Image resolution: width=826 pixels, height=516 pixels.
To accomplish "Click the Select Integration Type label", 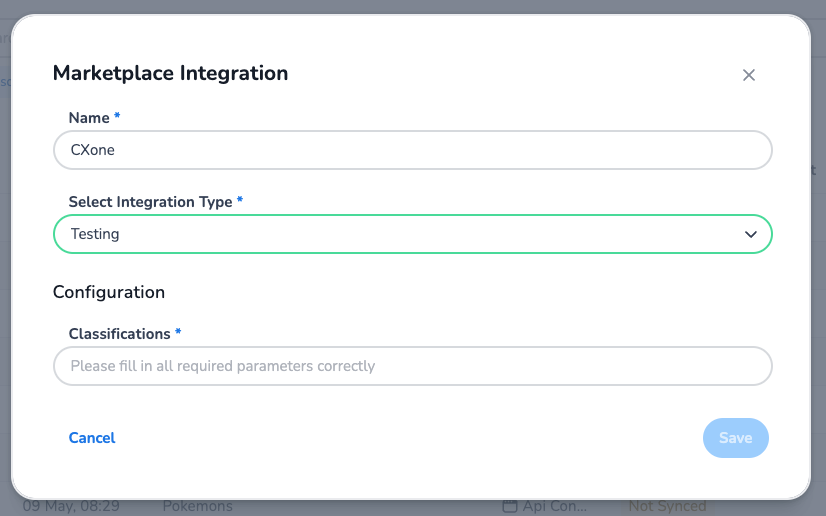I will tap(150, 202).
